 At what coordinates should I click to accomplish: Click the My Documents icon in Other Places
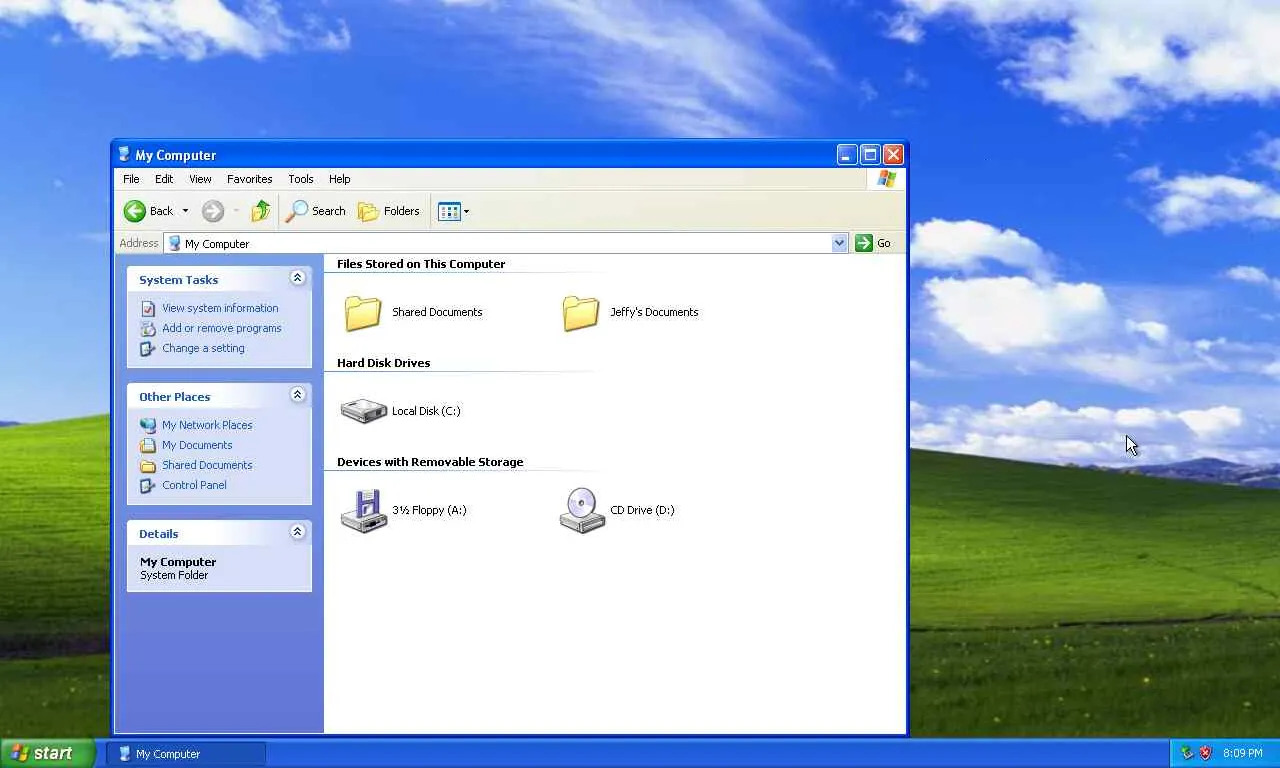click(x=148, y=445)
